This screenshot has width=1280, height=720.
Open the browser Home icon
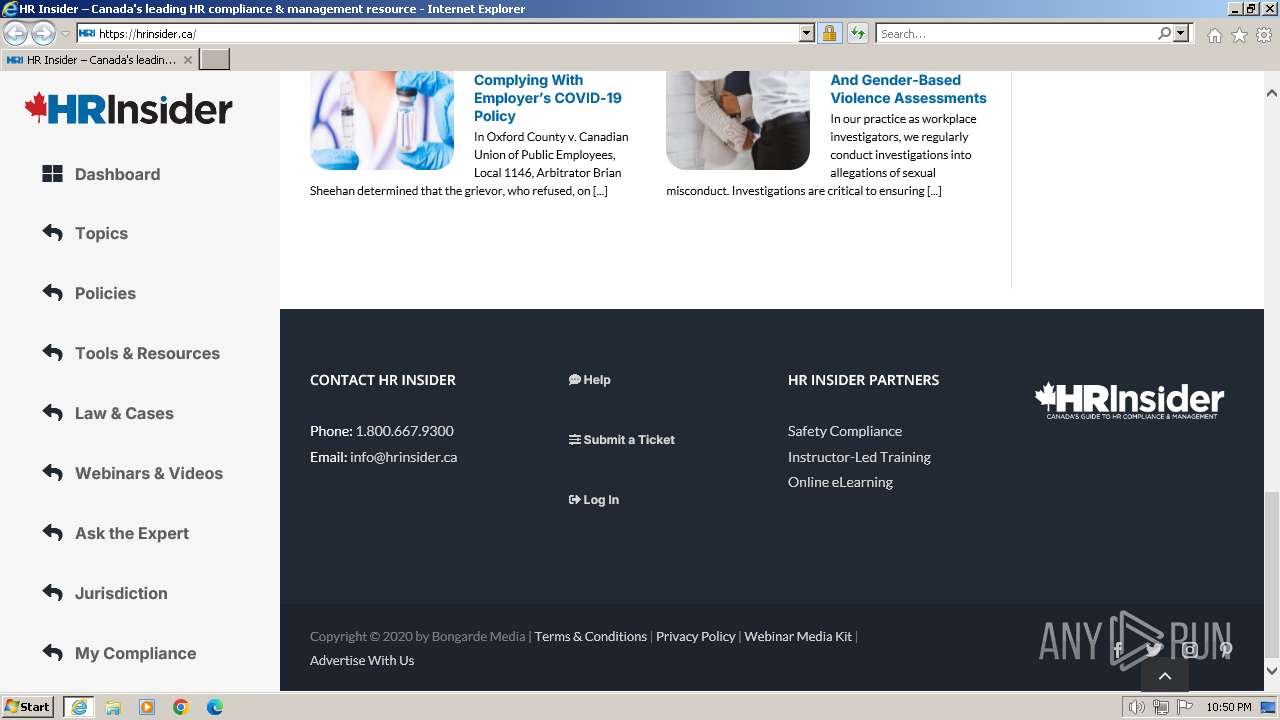1214,35
